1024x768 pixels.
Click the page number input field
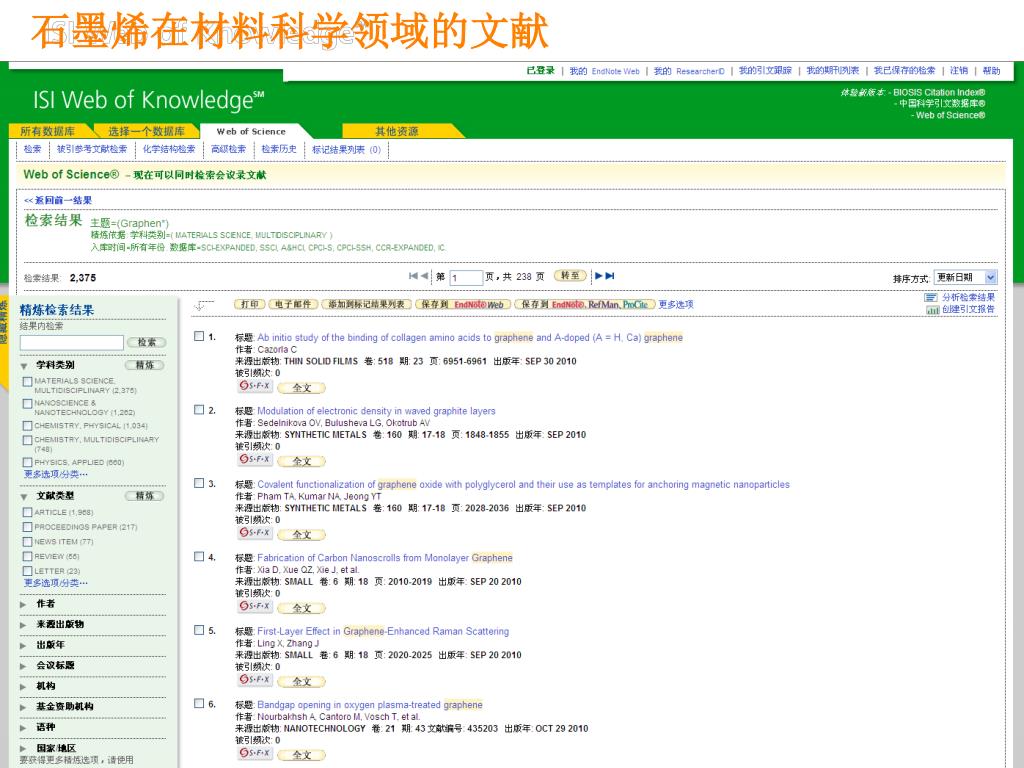click(466, 278)
